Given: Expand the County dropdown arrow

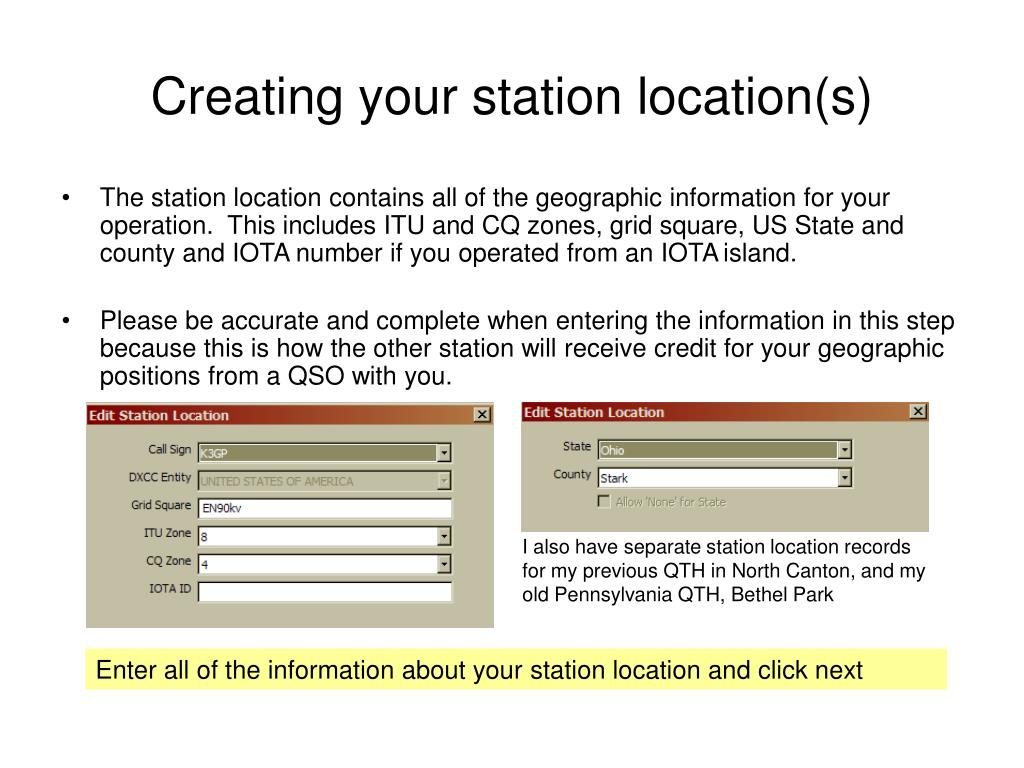Looking at the screenshot, I should [x=844, y=478].
